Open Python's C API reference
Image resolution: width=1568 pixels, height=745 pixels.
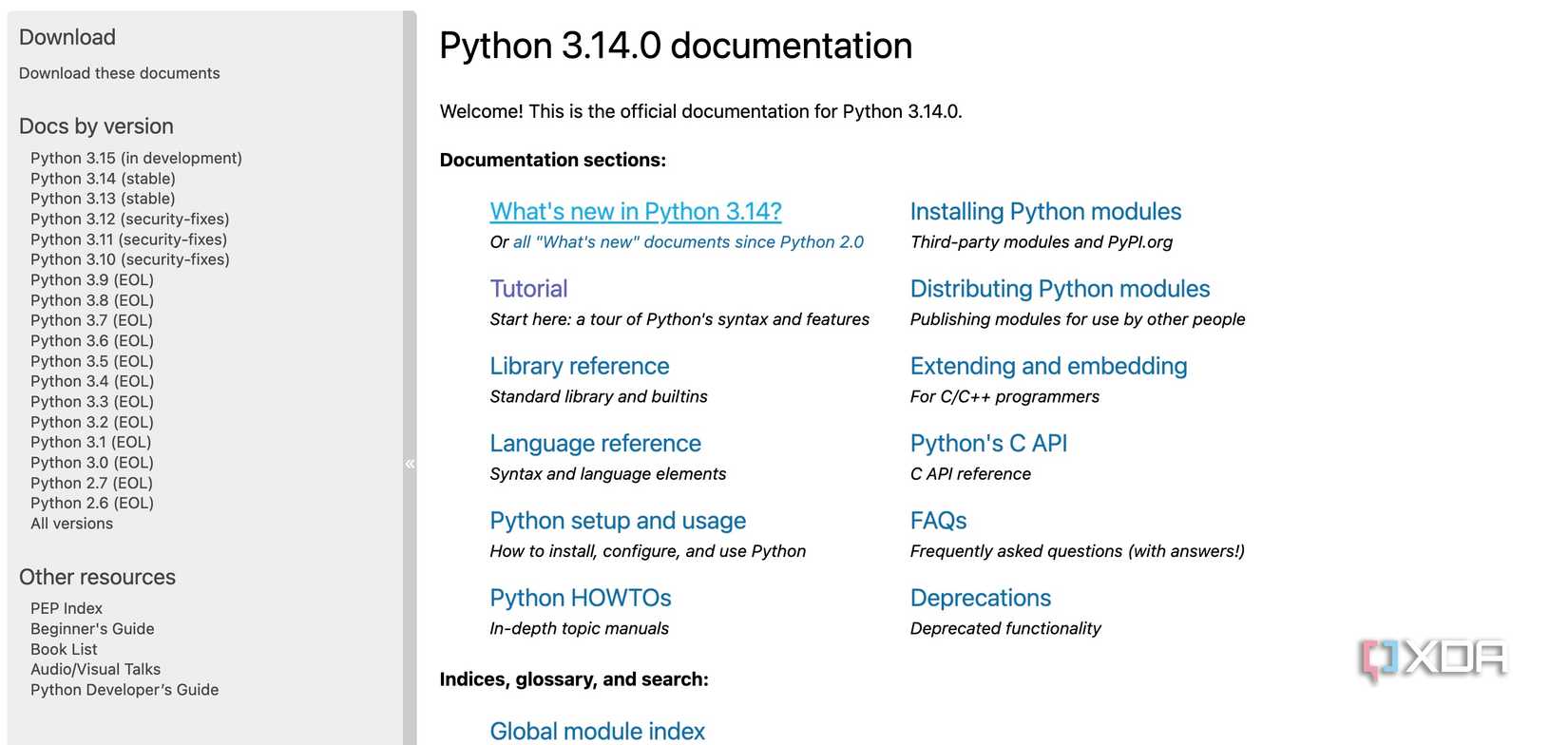coord(988,443)
